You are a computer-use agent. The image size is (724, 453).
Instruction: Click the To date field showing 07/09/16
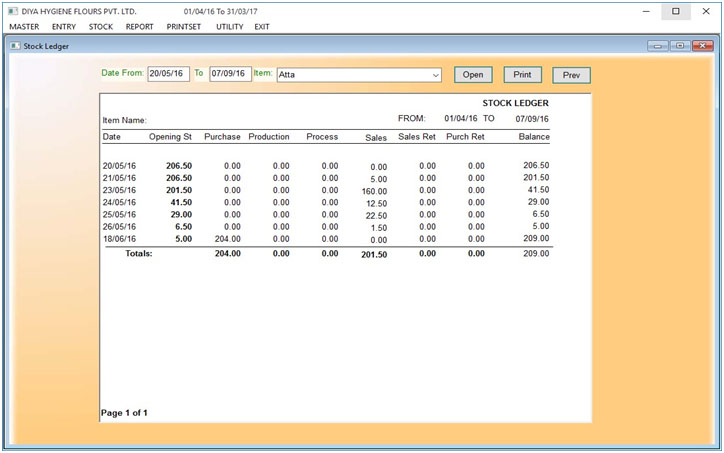(230, 74)
